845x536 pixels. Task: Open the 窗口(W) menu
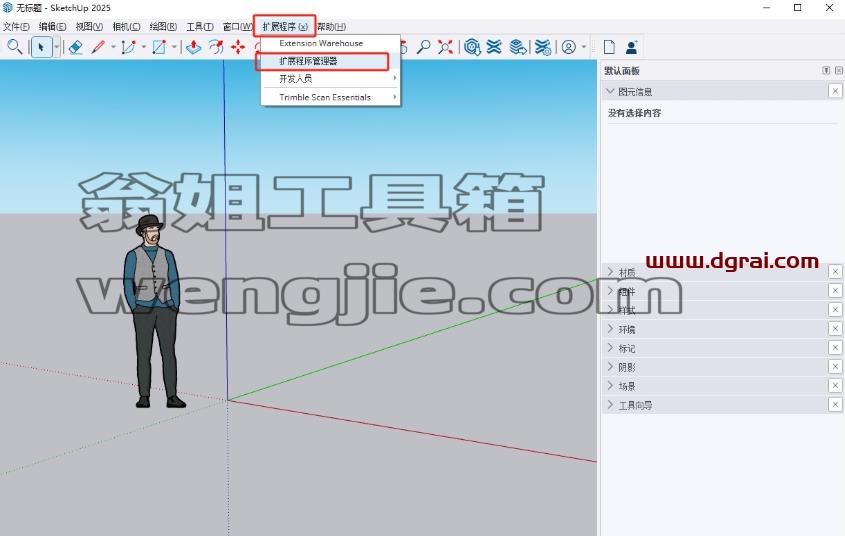pyautogui.click(x=237, y=26)
